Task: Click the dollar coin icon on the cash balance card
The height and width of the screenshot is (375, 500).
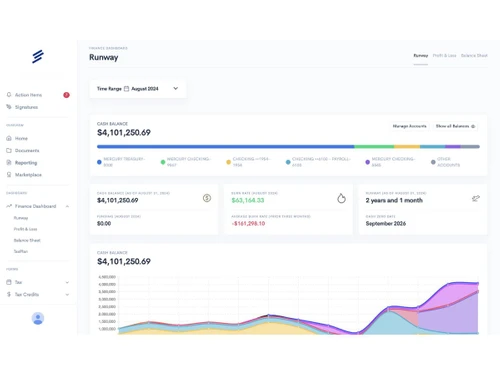Action: coord(207,198)
